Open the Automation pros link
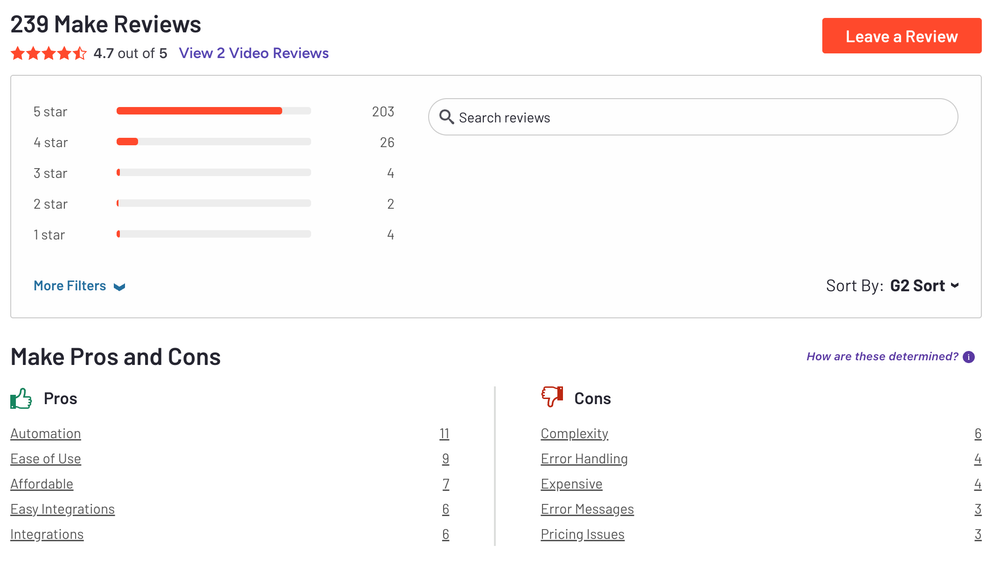Image resolution: width=1000 pixels, height=562 pixels. [46, 434]
